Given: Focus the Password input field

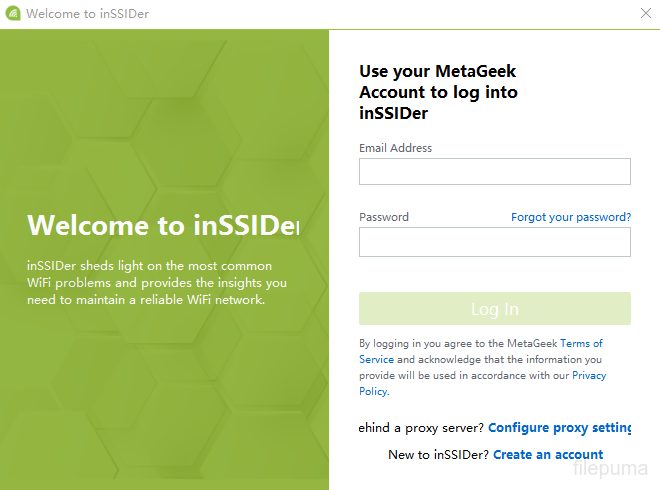Looking at the screenshot, I should [x=494, y=242].
